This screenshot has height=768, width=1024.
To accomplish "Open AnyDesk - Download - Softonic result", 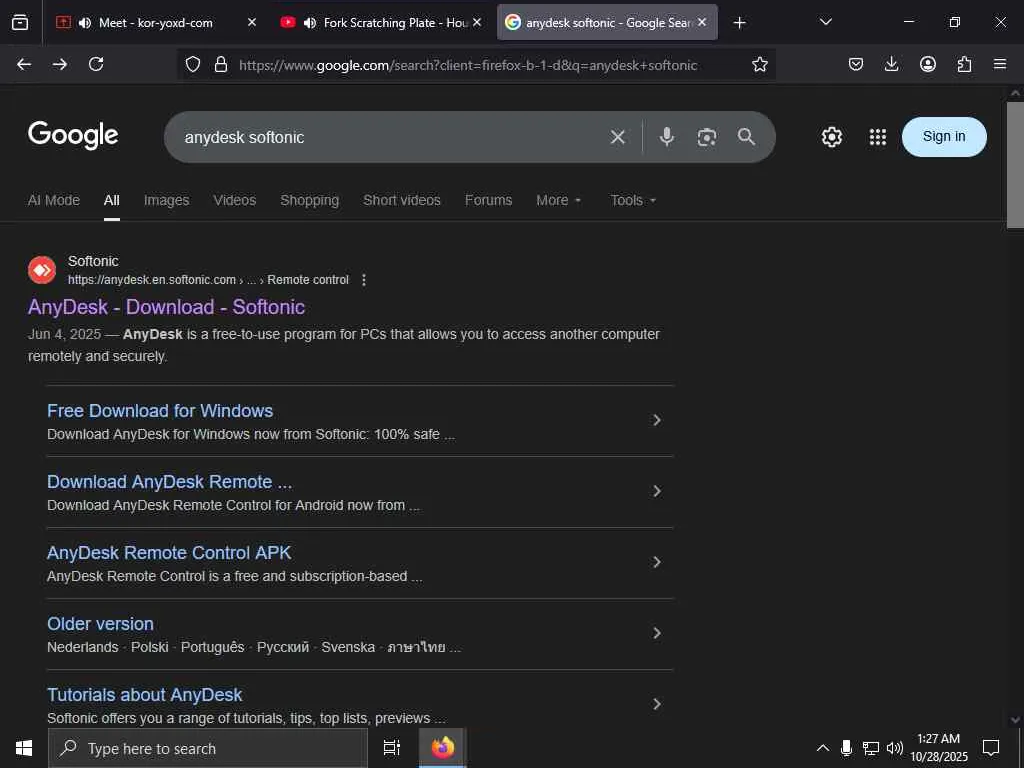I will (167, 307).
